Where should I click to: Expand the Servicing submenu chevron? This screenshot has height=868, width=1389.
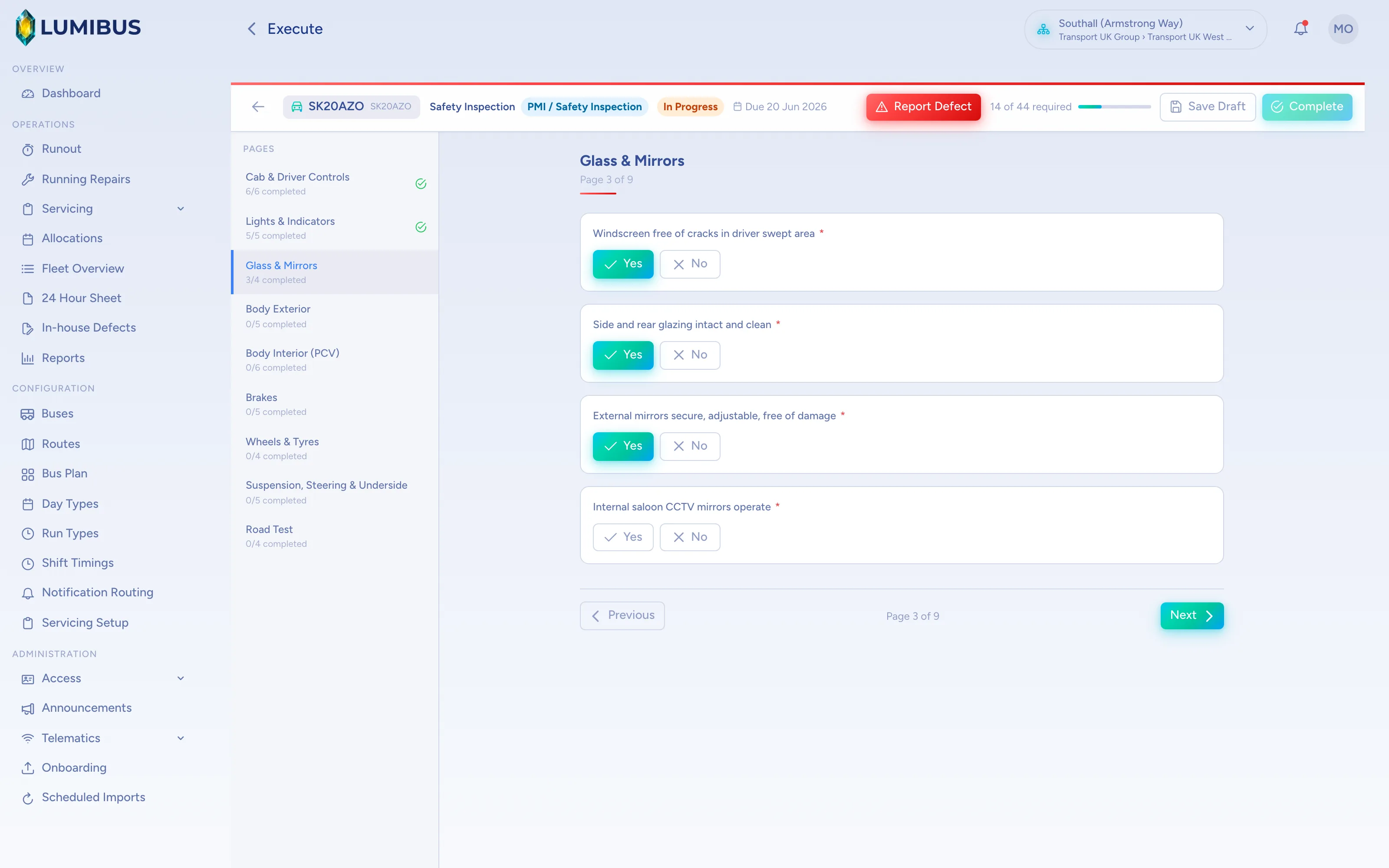181,209
